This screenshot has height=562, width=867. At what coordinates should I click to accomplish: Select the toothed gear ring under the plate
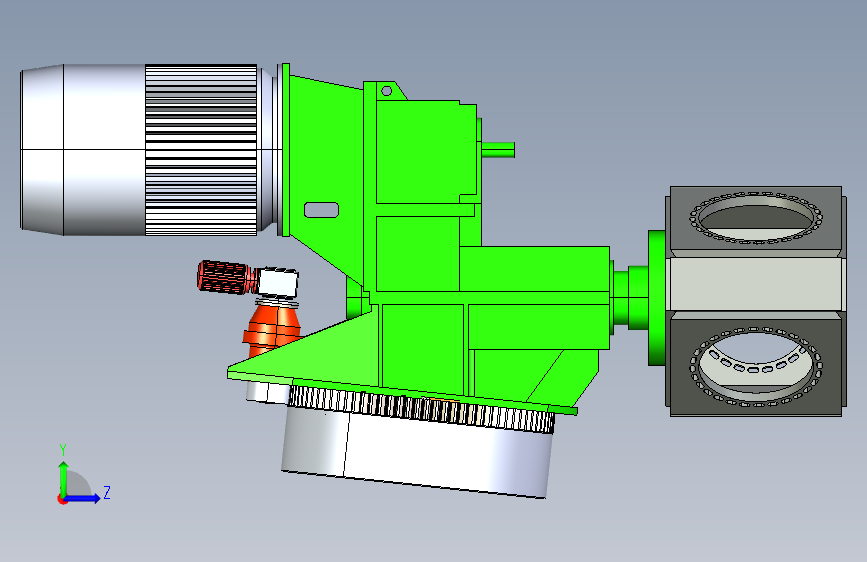click(x=420, y=409)
